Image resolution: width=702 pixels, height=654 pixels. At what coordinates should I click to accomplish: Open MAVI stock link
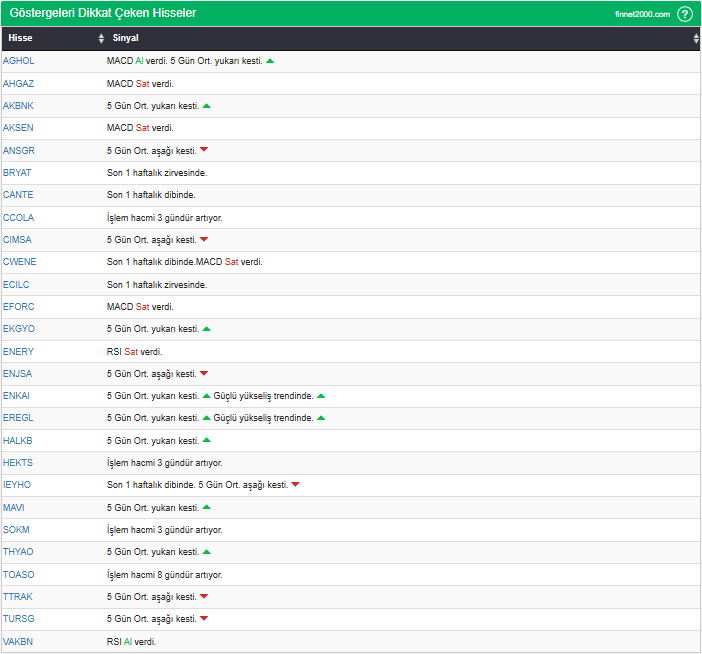[13, 508]
